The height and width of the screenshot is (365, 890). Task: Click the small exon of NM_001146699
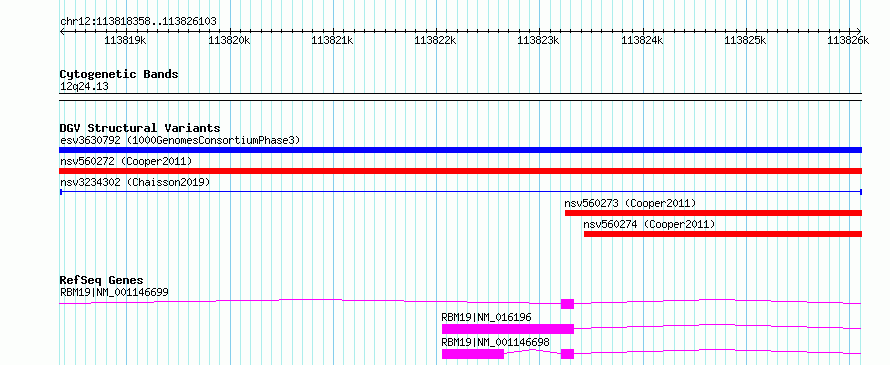click(568, 304)
